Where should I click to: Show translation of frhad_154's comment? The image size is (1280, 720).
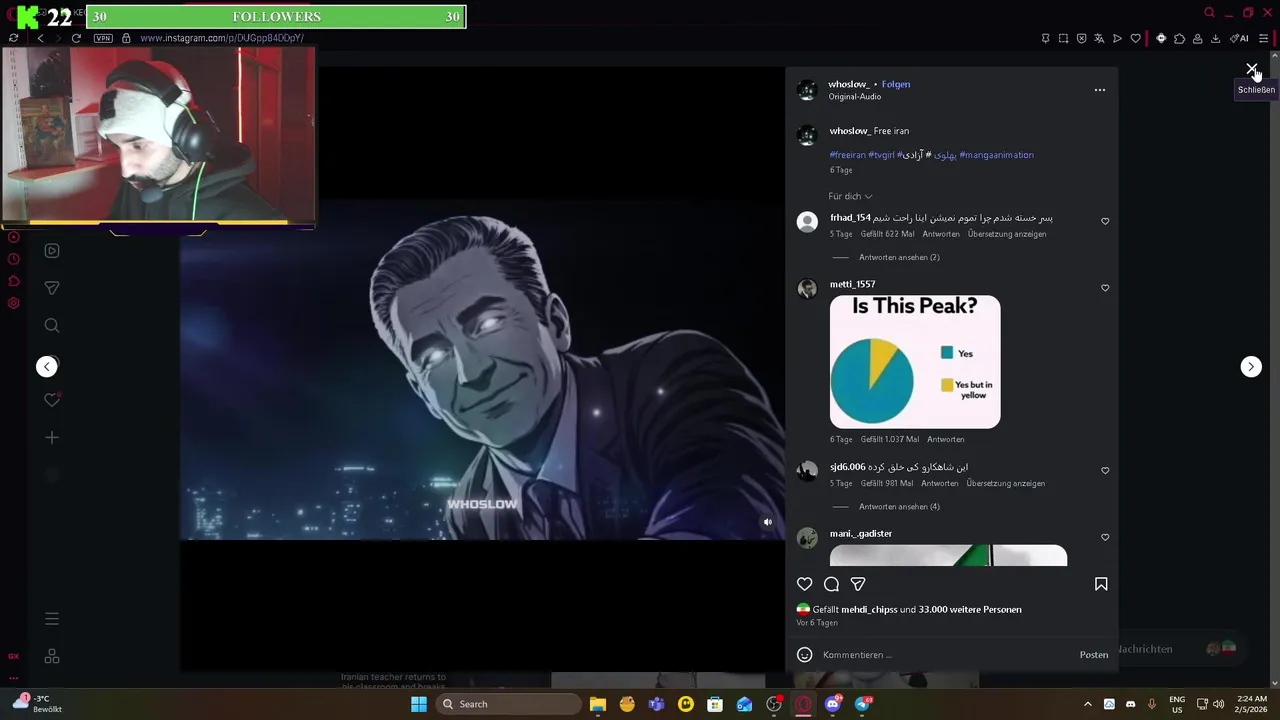[1007, 234]
